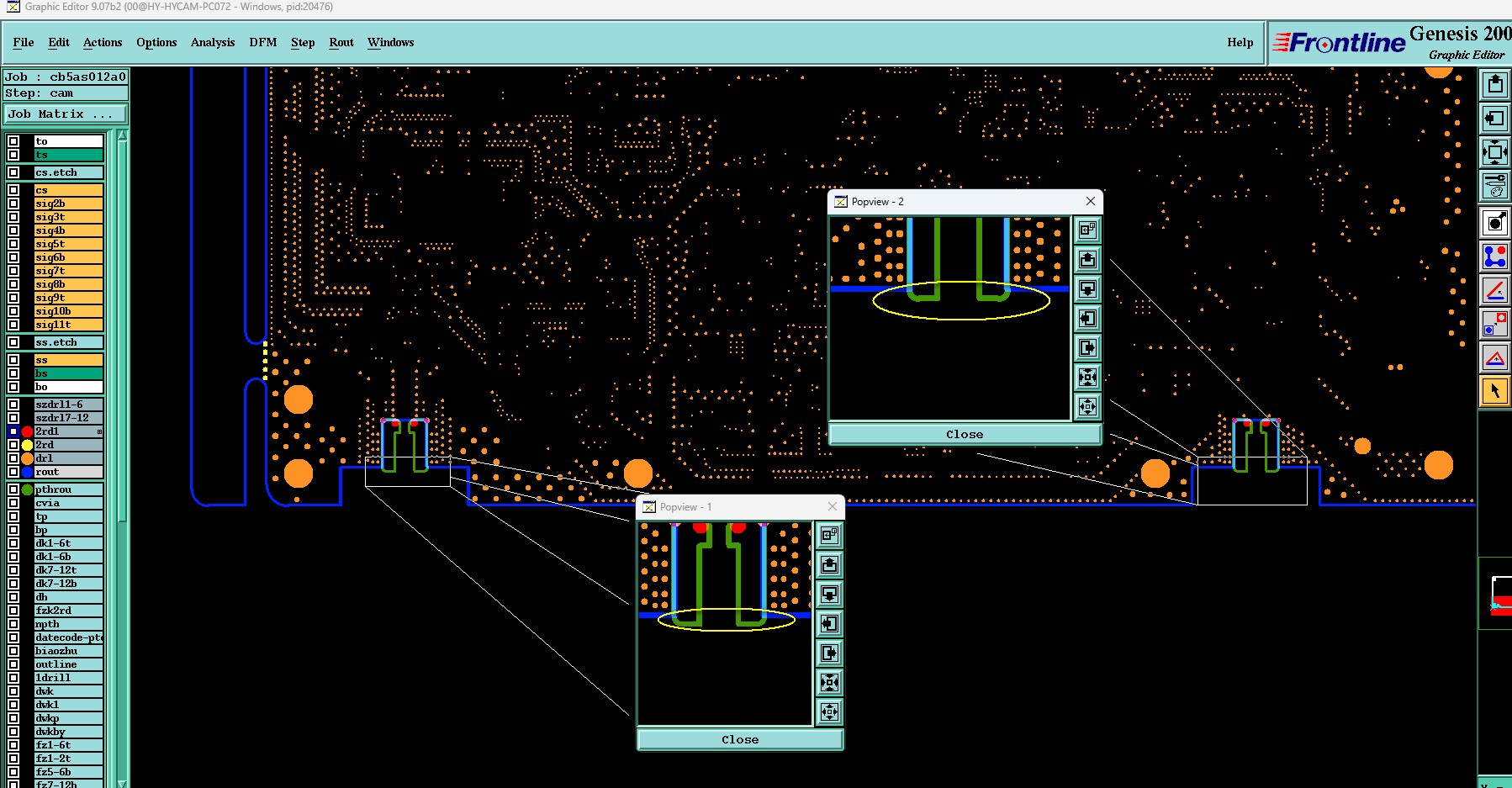
Task: Click the Job Matrix button
Action: tap(66, 114)
